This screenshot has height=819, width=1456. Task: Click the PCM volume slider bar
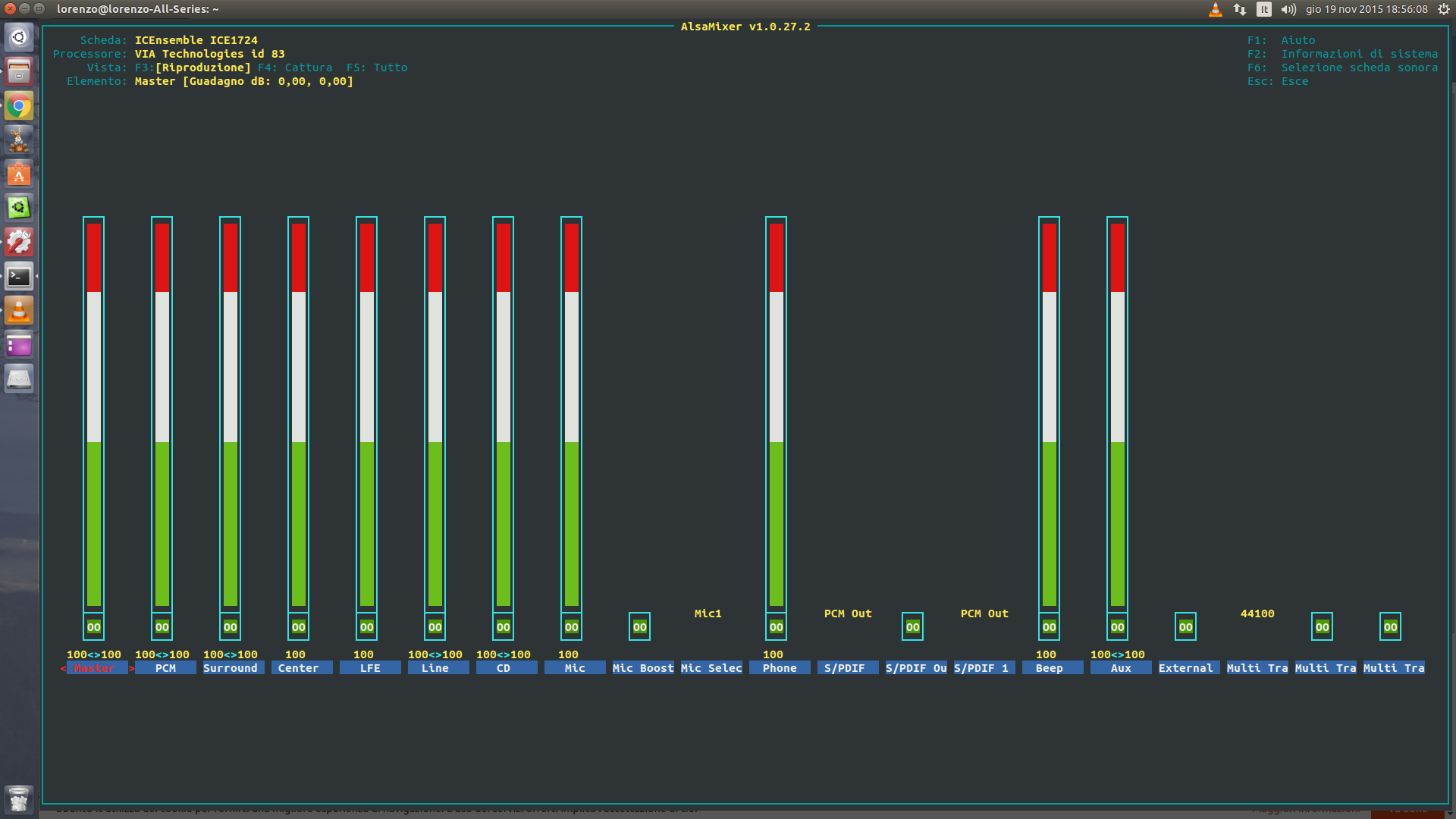(x=162, y=413)
